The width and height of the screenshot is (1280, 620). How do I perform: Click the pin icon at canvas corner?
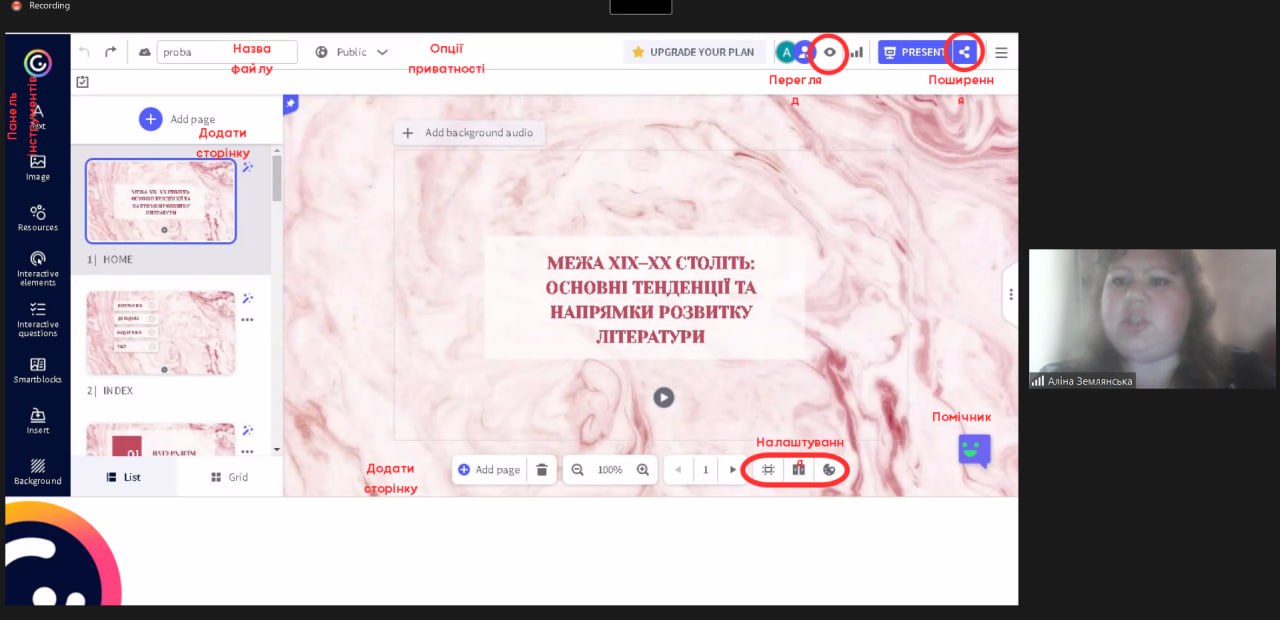(291, 104)
